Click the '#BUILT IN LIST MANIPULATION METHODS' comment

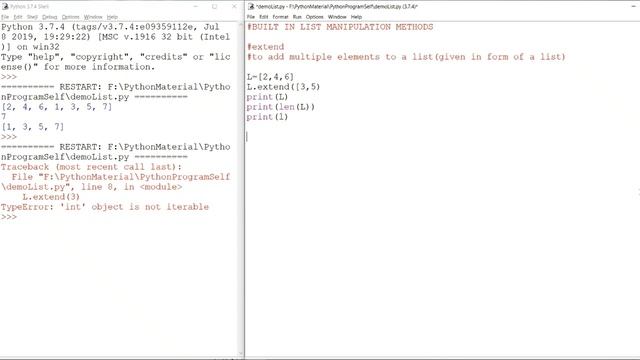pos(340,27)
